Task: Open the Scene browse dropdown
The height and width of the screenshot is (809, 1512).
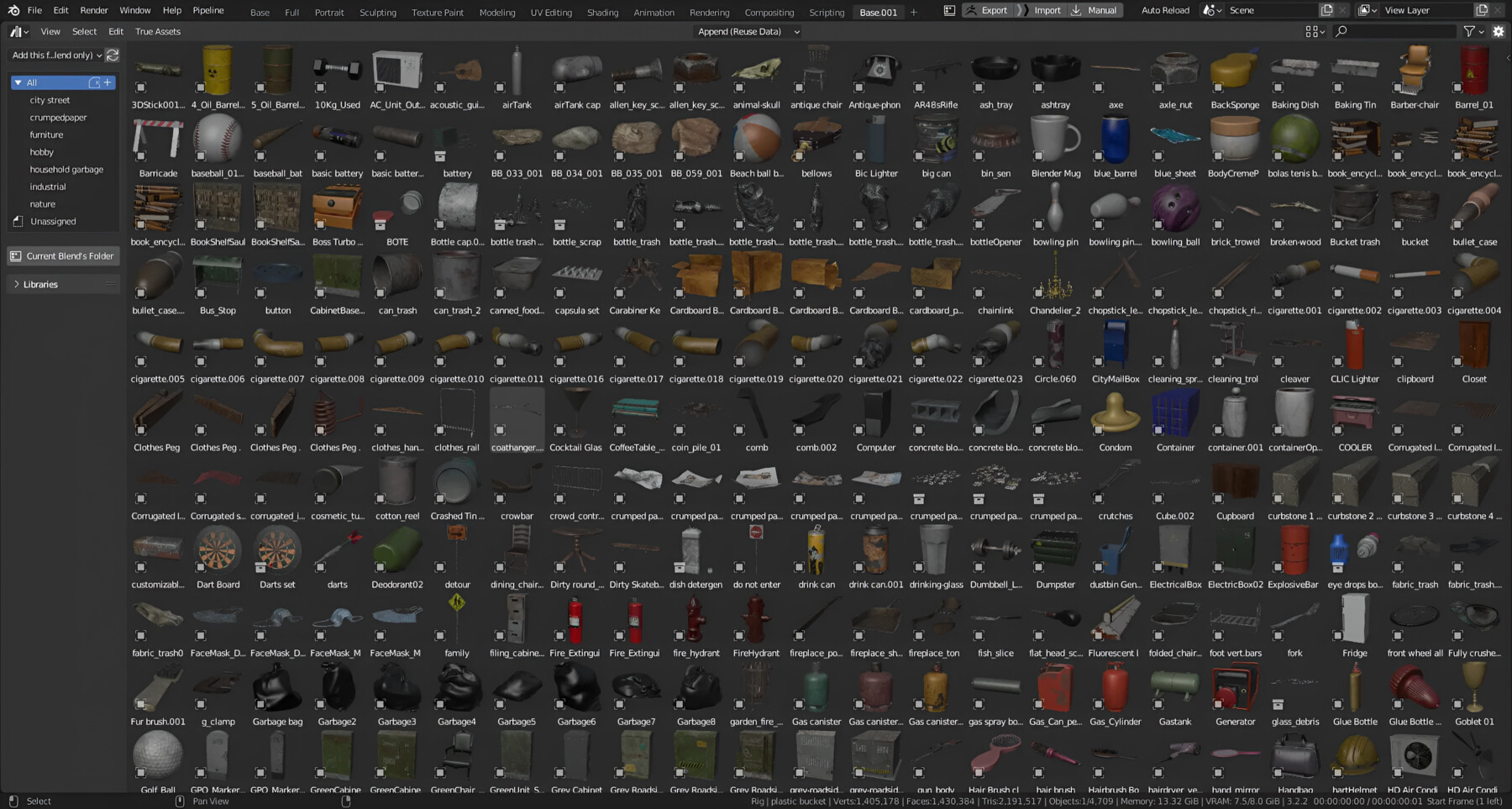Action: (x=1211, y=10)
